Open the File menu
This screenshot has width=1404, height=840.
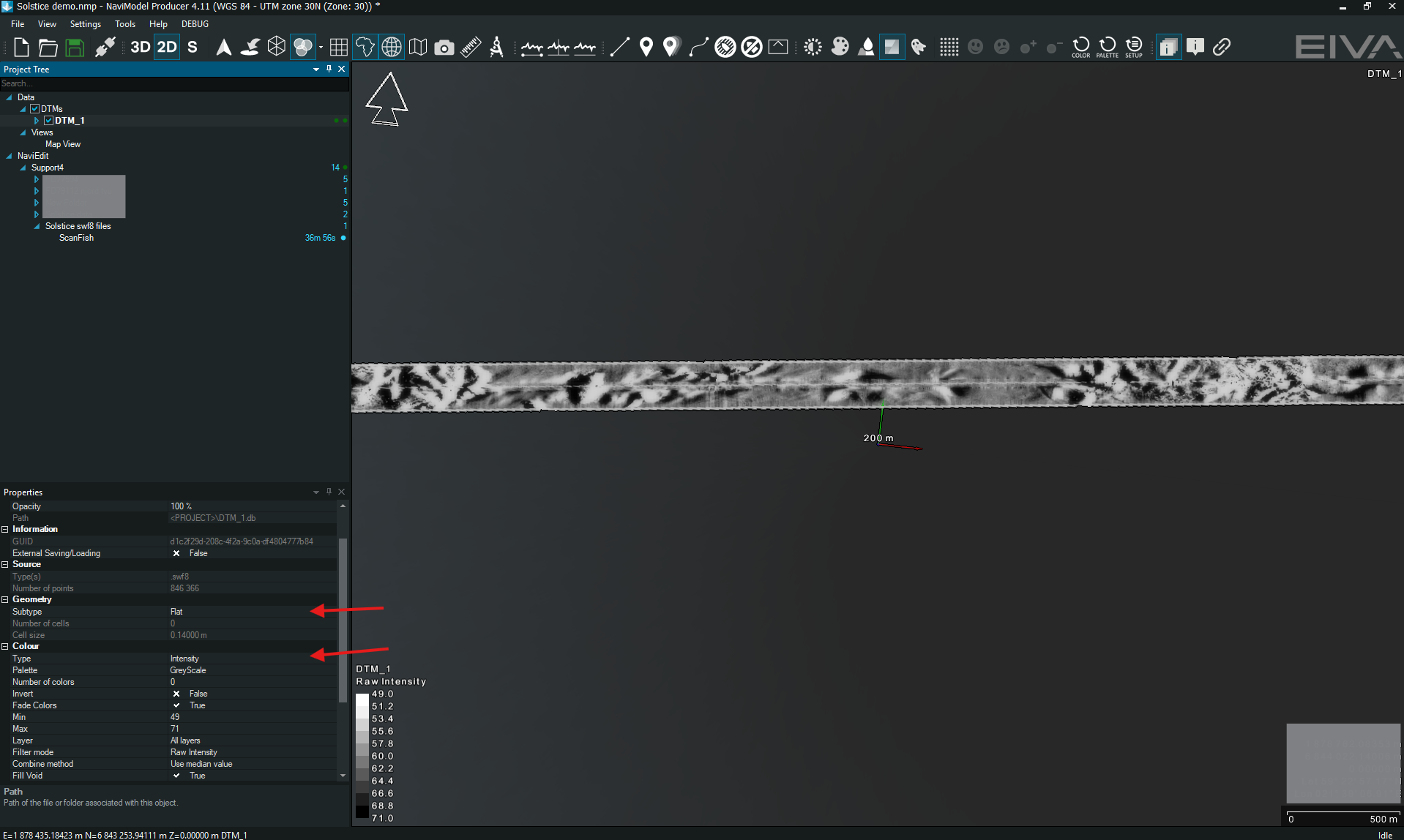pyautogui.click(x=18, y=24)
